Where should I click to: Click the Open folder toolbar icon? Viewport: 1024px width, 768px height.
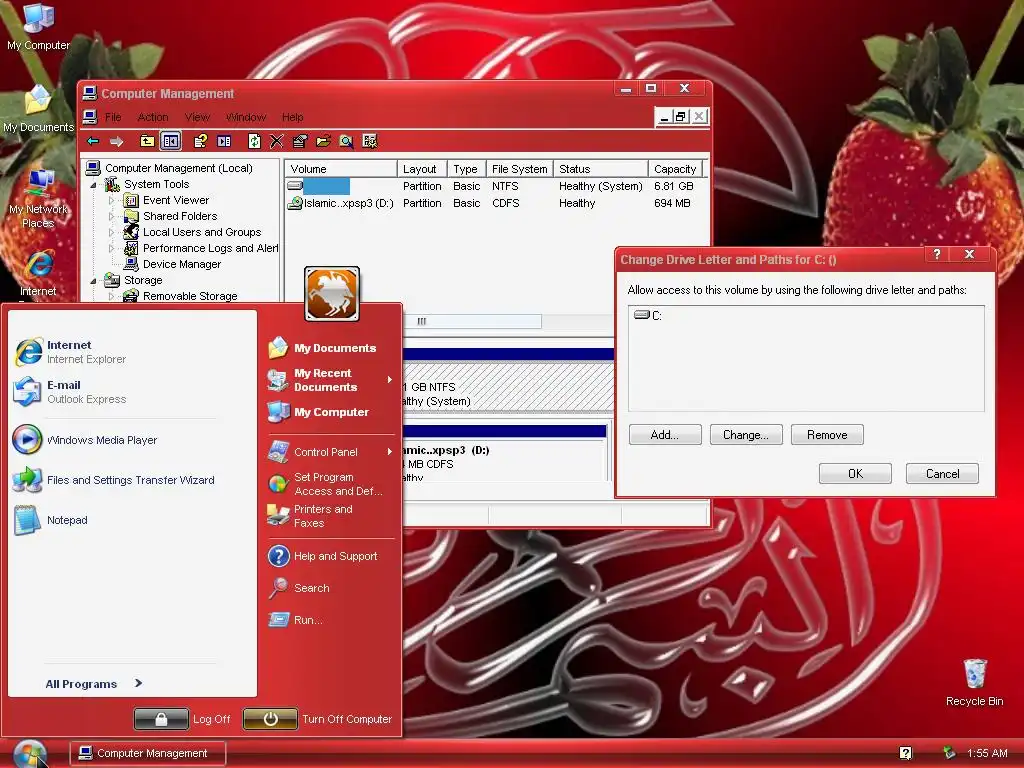tap(323, 141)
